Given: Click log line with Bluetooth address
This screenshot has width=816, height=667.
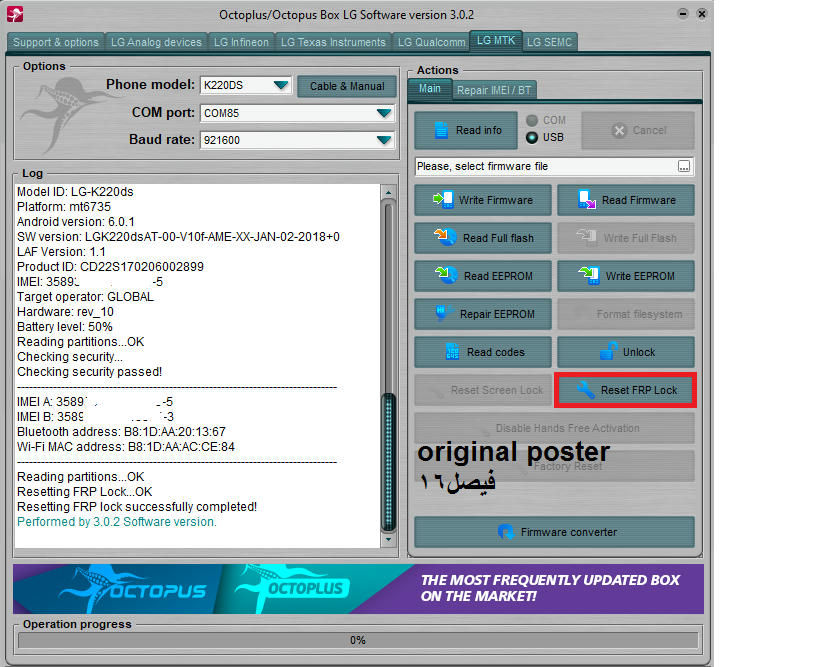Looking at the screenshot, I should 121,432.
